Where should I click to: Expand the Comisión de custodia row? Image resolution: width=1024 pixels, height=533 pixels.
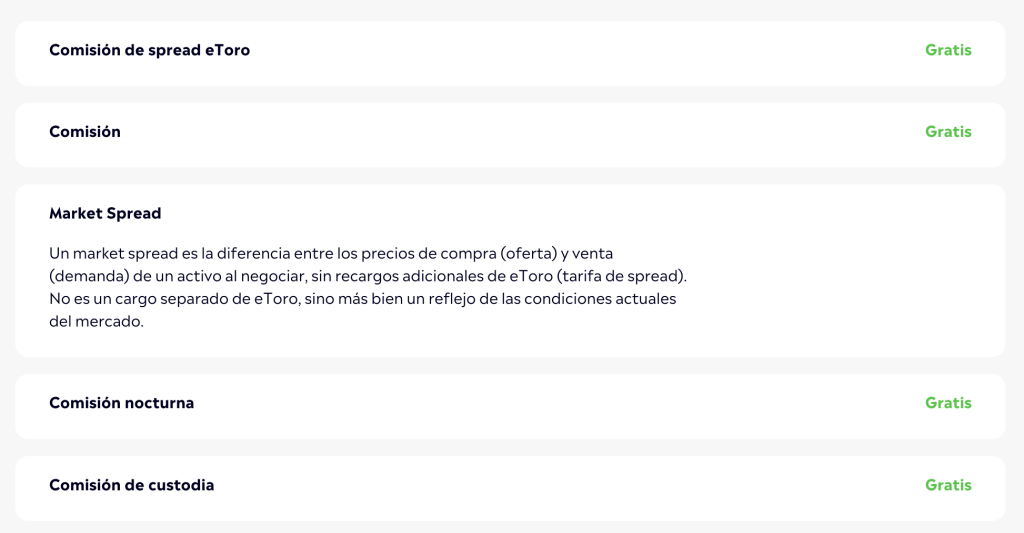coord(510,486)
